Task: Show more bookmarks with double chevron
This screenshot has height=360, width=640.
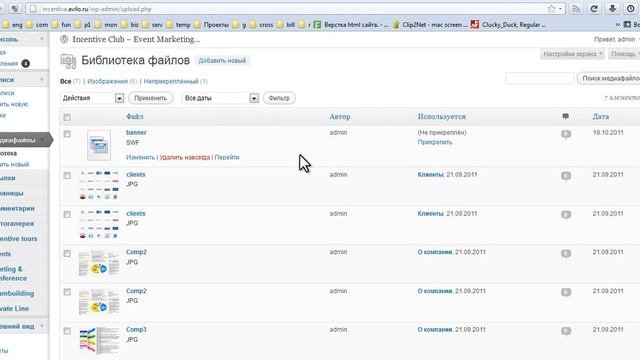Action: click(618, 25)
